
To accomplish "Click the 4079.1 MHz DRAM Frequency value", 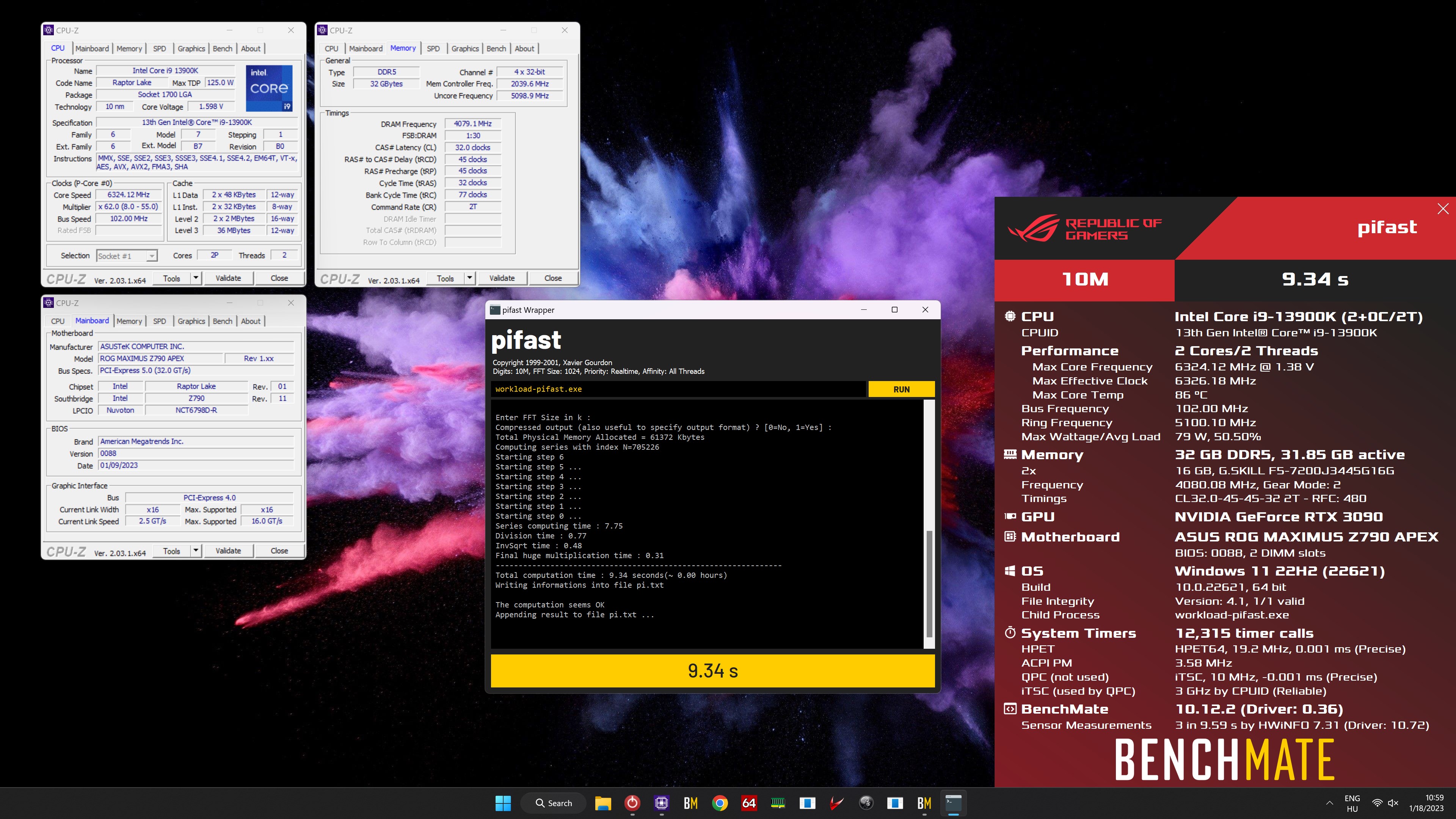I will [472, 124].
